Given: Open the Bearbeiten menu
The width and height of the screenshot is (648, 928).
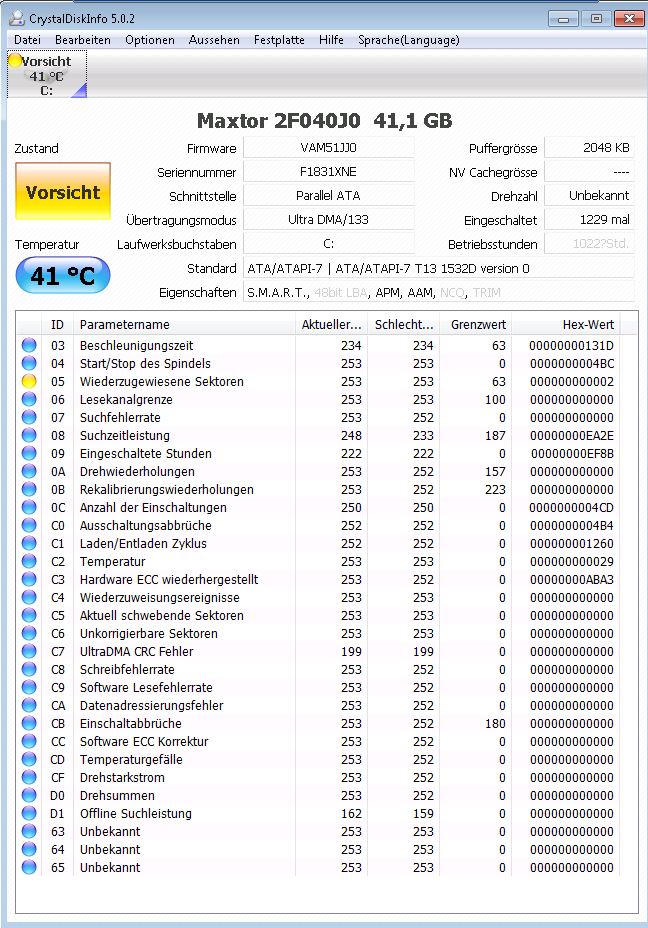Looking at the screenshot, I should coord(83,40).
